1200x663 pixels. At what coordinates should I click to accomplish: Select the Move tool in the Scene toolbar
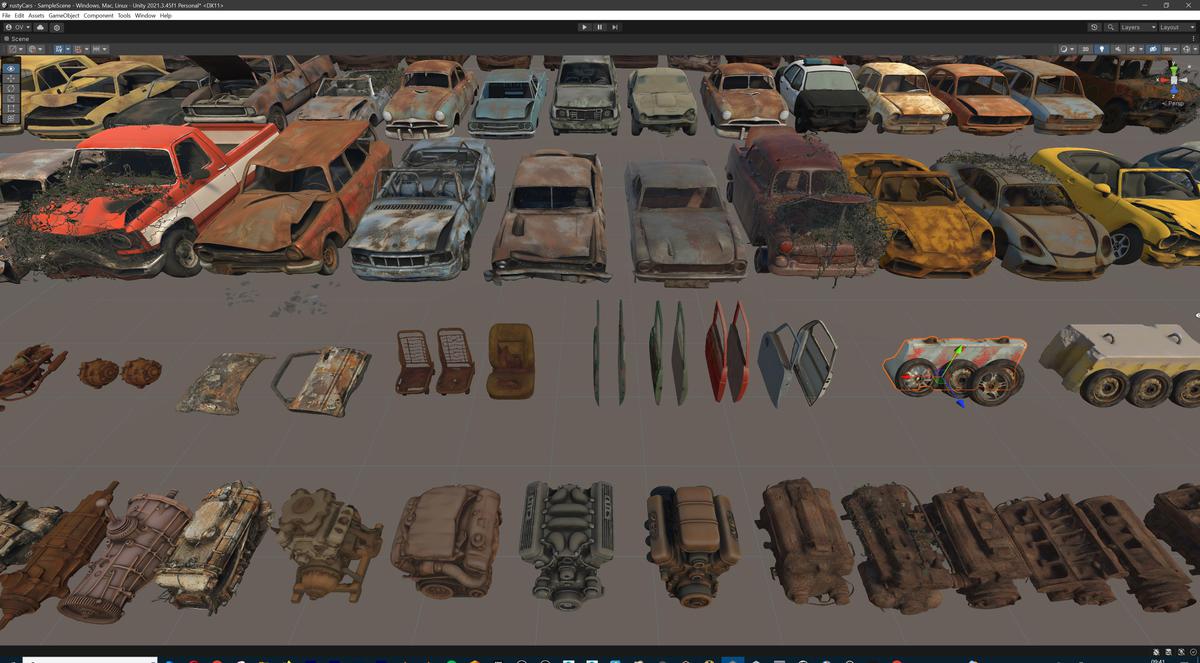[10, 79]
